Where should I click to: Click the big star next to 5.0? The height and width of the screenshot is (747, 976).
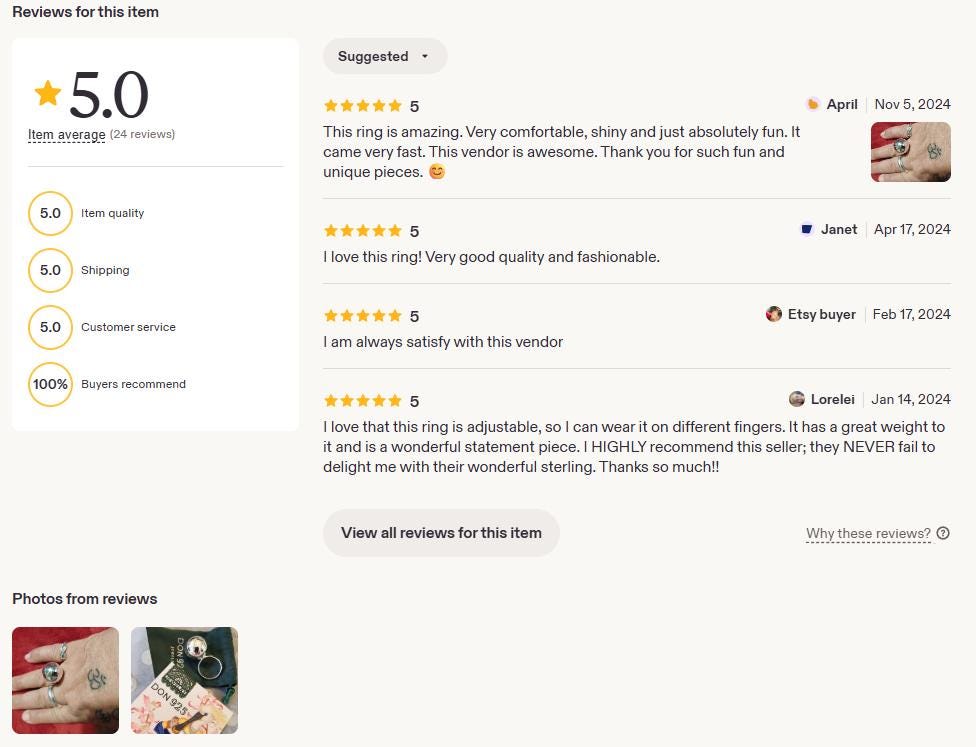[48, 93]
